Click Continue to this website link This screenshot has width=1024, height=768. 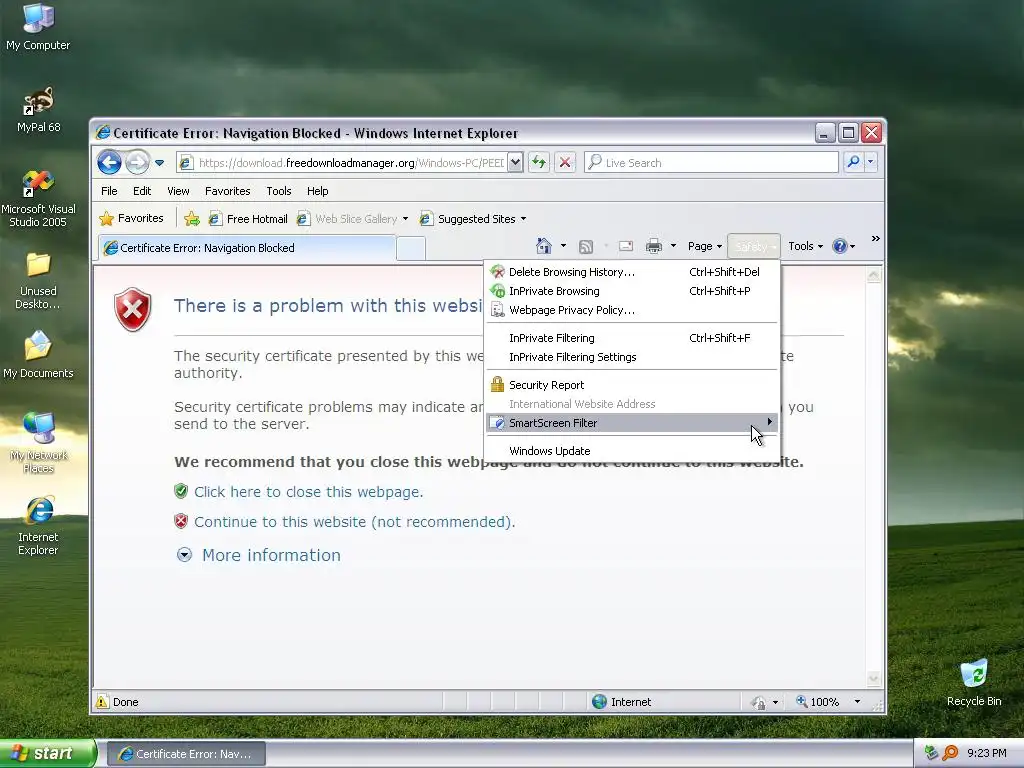[x=355, y=522]
